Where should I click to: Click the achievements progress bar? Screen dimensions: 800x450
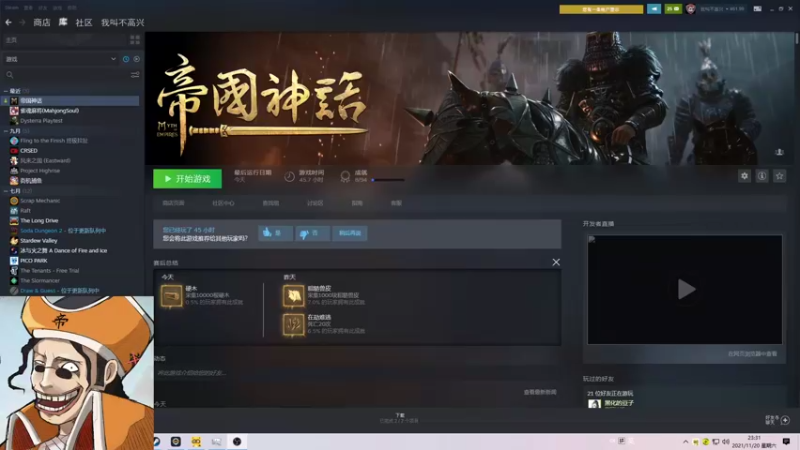388,180
